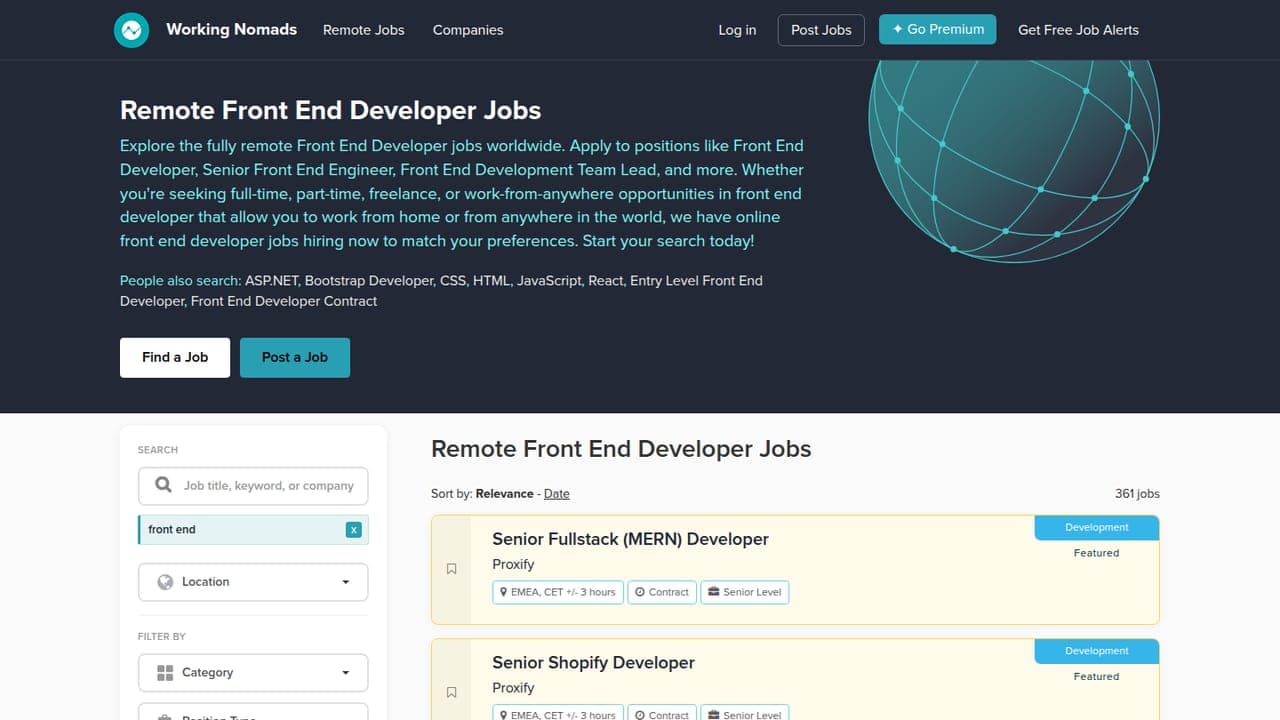Screen dimensions: 1280x720
Task: Click the EMEA, CET +/- 3 hours tag on the MERN job
Action: pos(558,592)
